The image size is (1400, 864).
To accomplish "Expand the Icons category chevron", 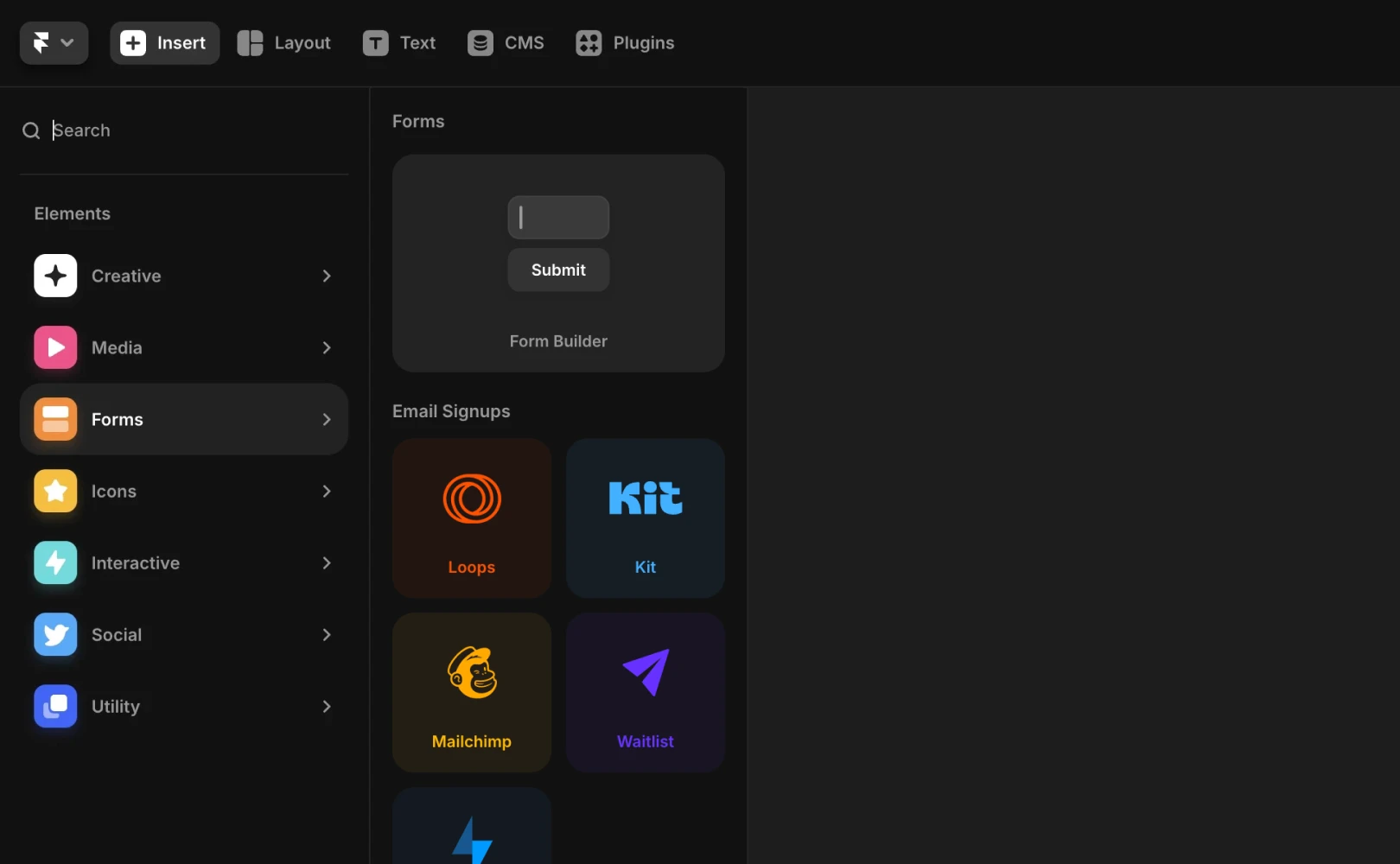I will click(327, 491).
